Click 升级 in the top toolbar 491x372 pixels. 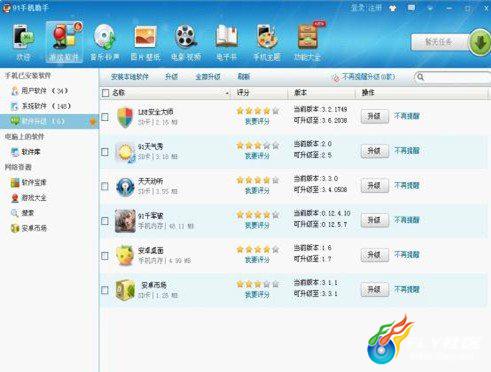pyautogui.click(x=171, y=77)
